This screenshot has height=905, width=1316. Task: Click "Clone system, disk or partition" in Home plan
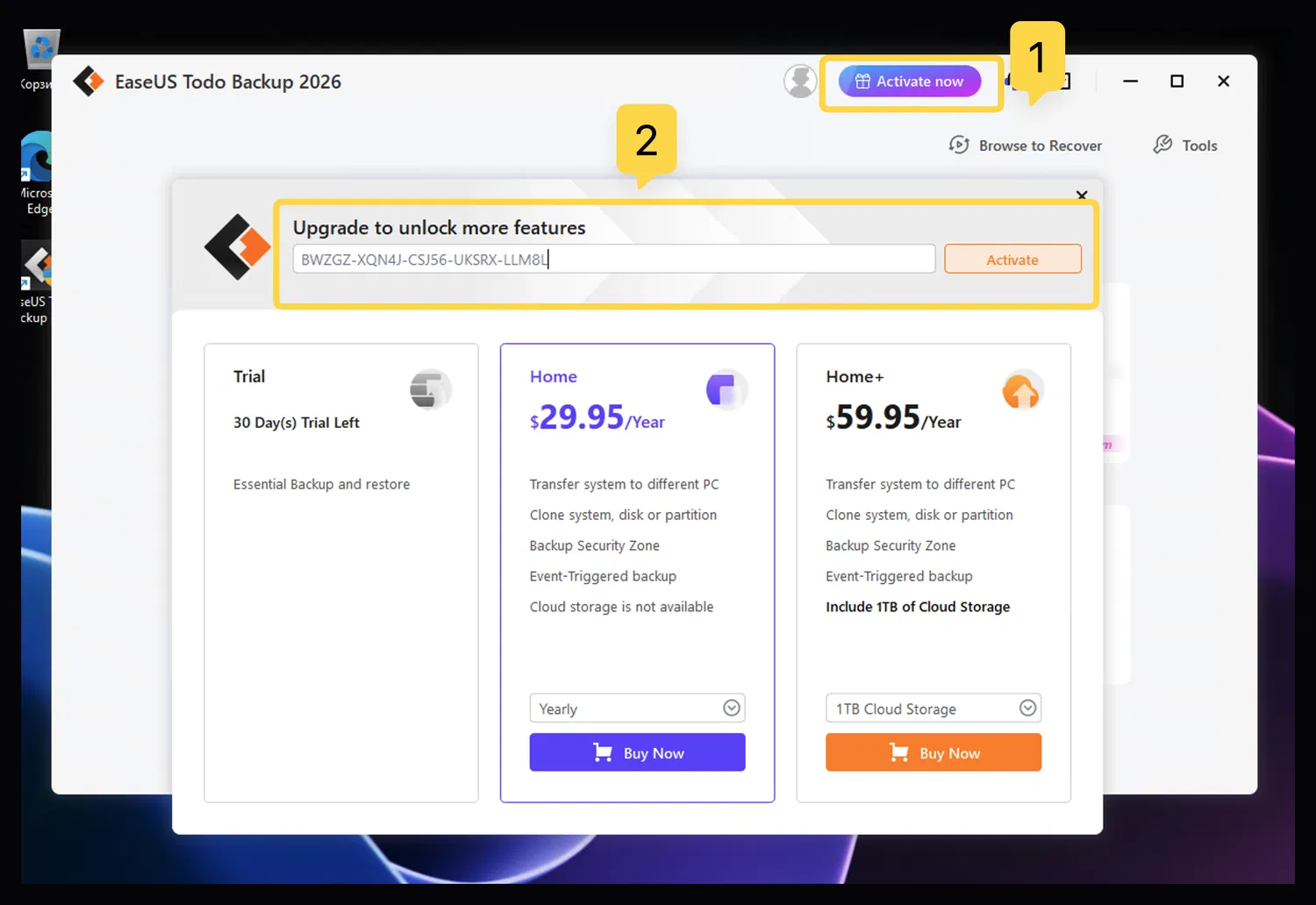click(x=624, y=515)
